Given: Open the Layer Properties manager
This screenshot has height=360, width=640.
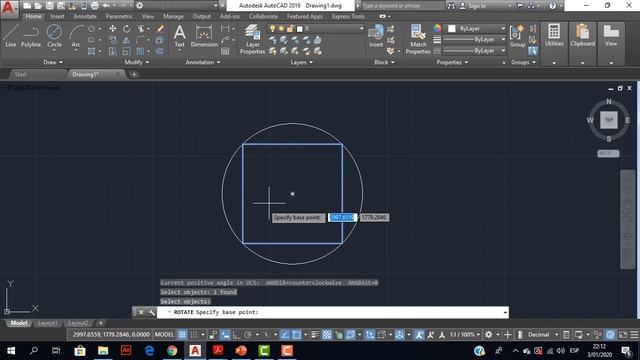Looking at the screenshot, I should click(252, 39).
